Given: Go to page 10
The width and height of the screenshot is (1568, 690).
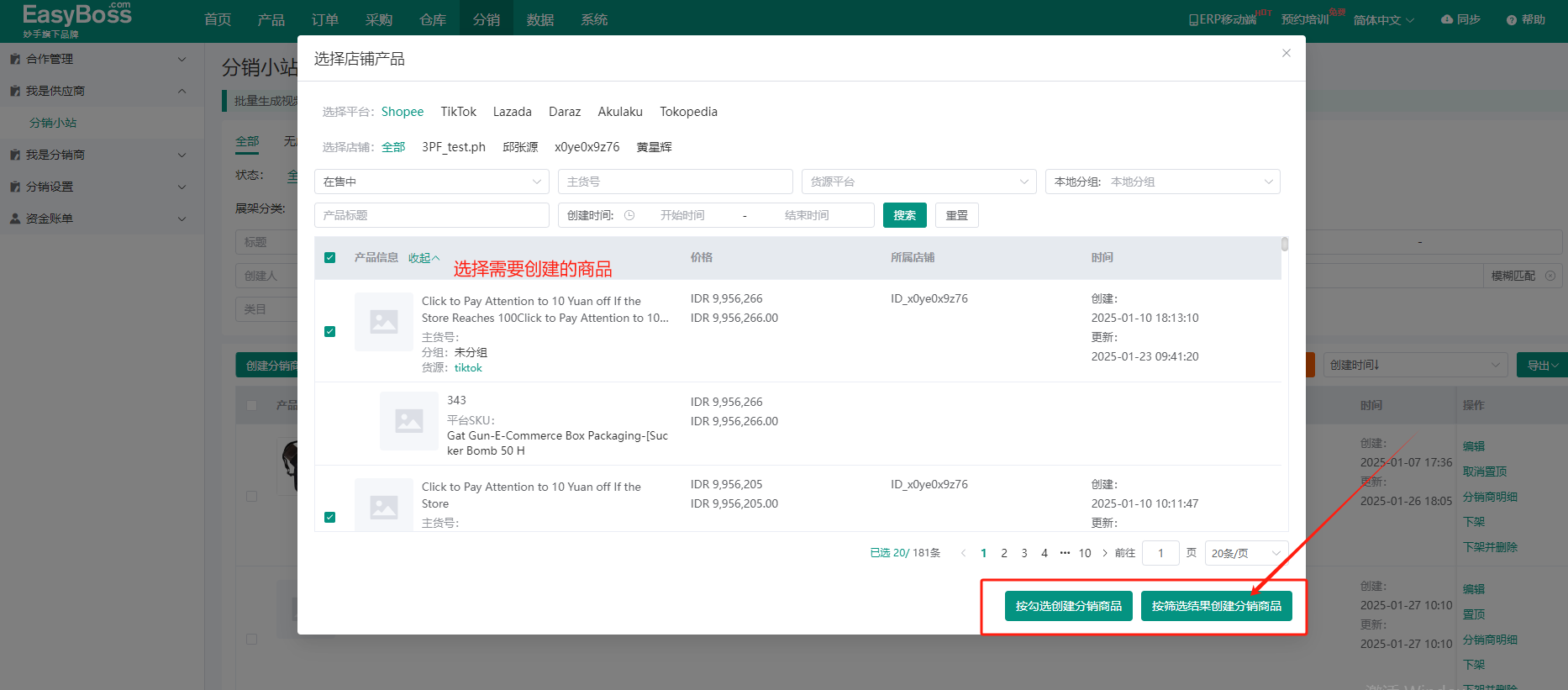Looking at the screenshot, I should coord(1085,553).
